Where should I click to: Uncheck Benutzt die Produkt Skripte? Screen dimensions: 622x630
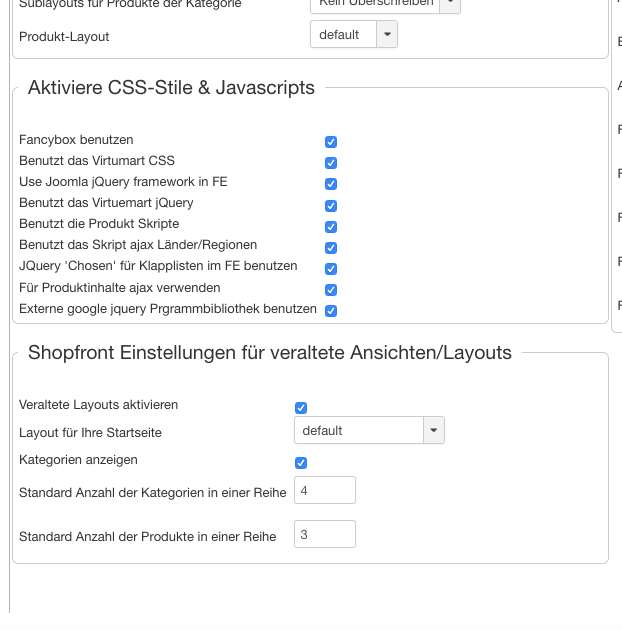coord(331,226)
